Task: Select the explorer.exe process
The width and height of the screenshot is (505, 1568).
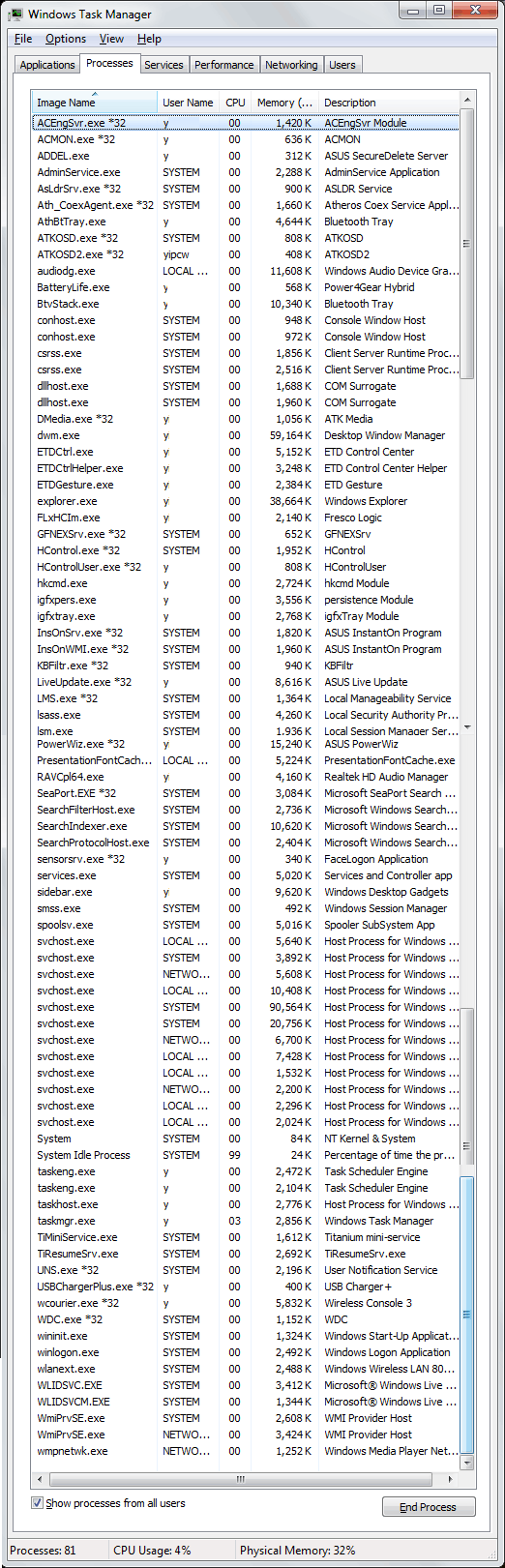Action: pos(246,501)
